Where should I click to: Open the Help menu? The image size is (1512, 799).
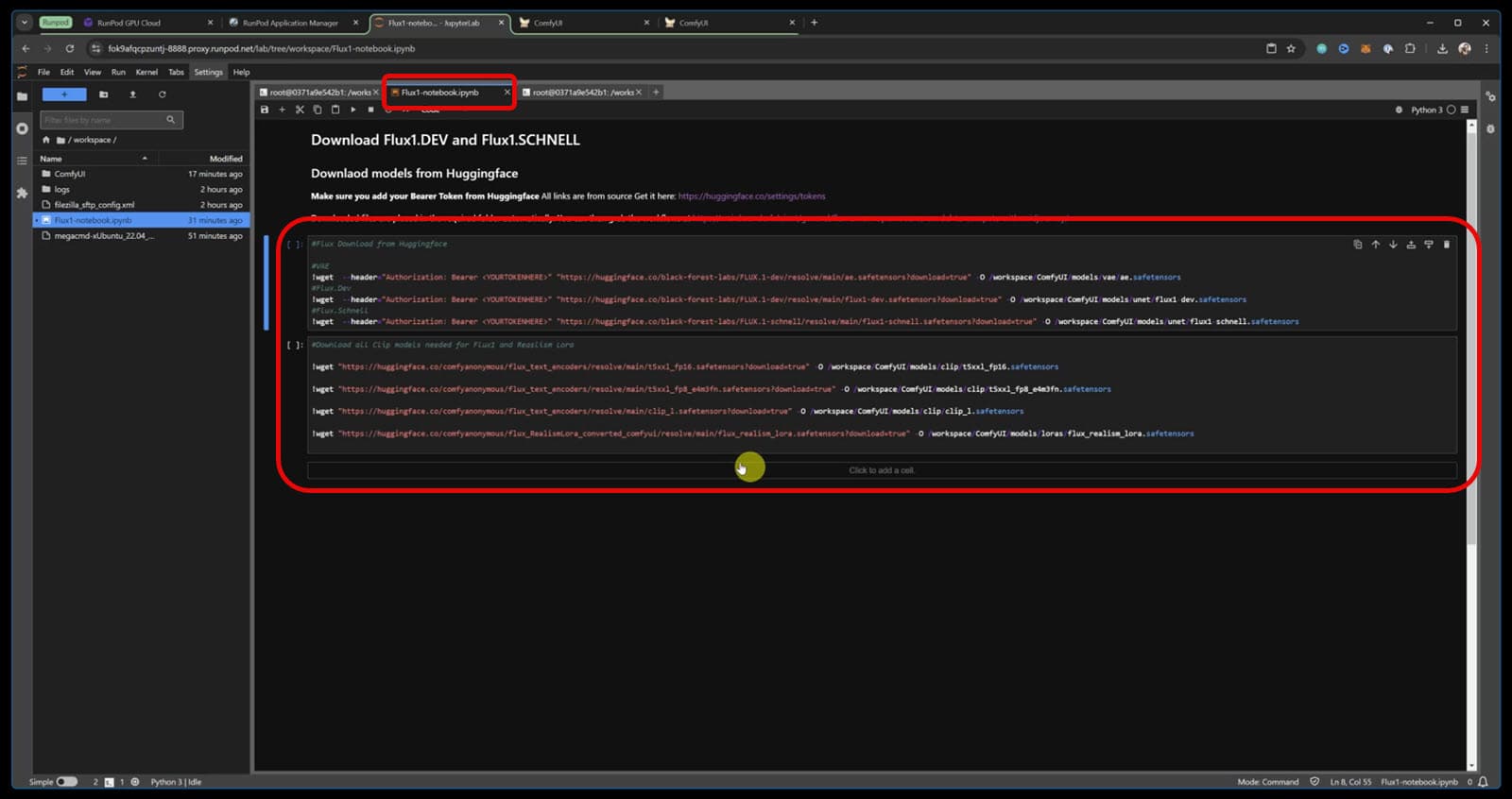click(x=242, y=72)
